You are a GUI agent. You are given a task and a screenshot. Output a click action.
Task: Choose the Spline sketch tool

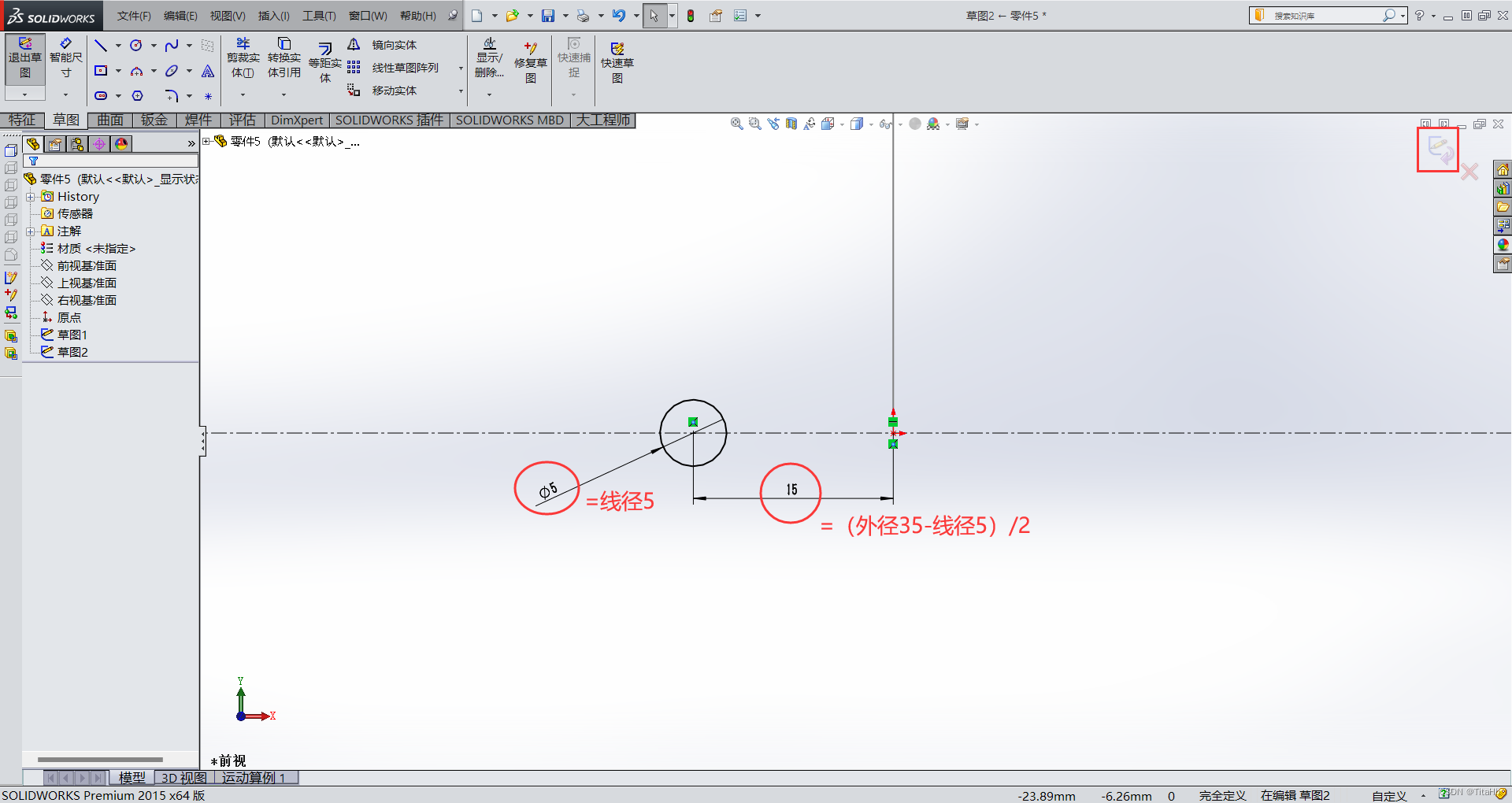coord(171,46)
